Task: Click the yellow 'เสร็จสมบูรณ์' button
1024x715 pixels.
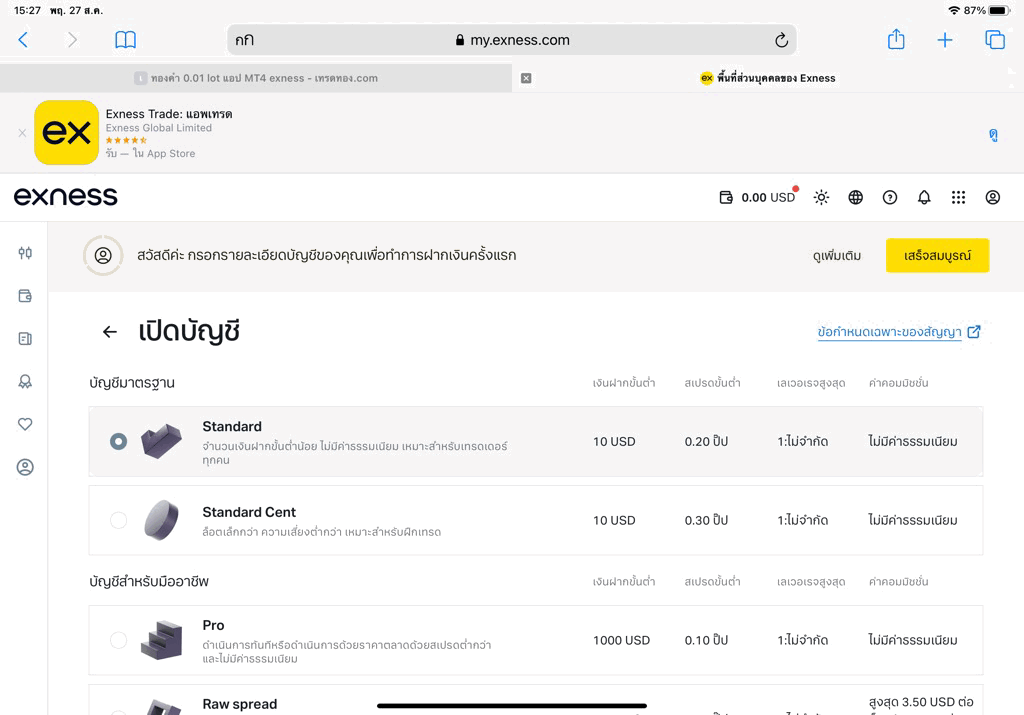Action: tap(937, 255)
